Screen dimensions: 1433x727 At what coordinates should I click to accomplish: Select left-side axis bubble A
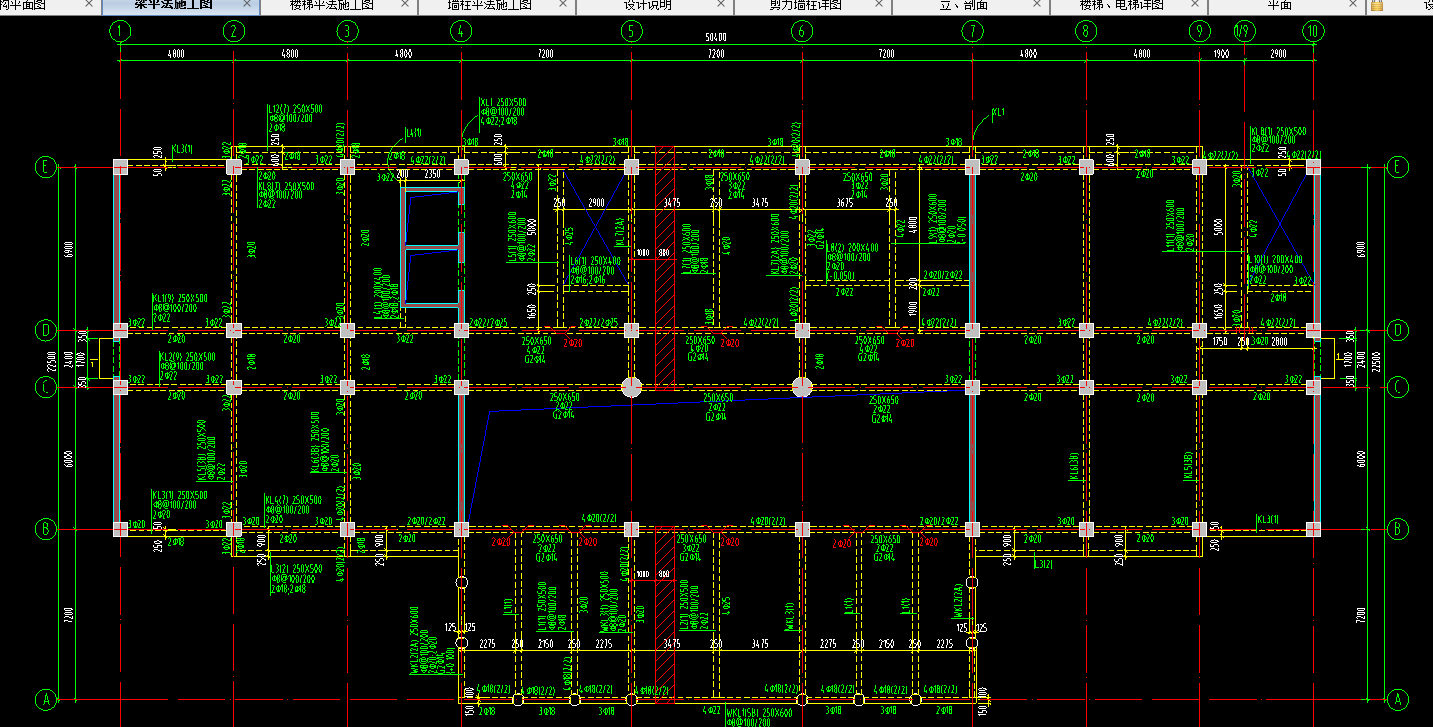pos(44,698)
